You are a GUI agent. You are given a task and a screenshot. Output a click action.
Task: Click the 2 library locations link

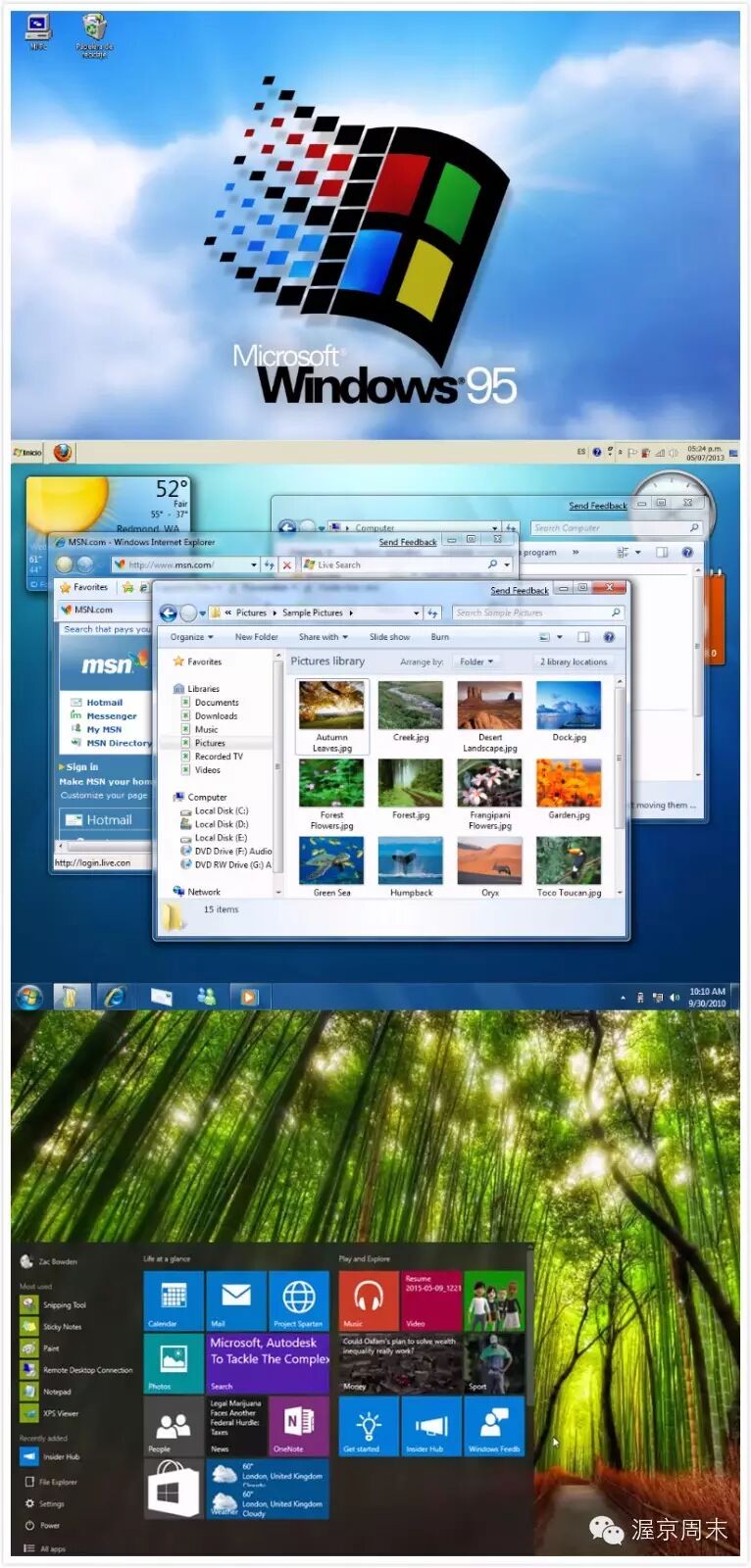click(574, 661)
